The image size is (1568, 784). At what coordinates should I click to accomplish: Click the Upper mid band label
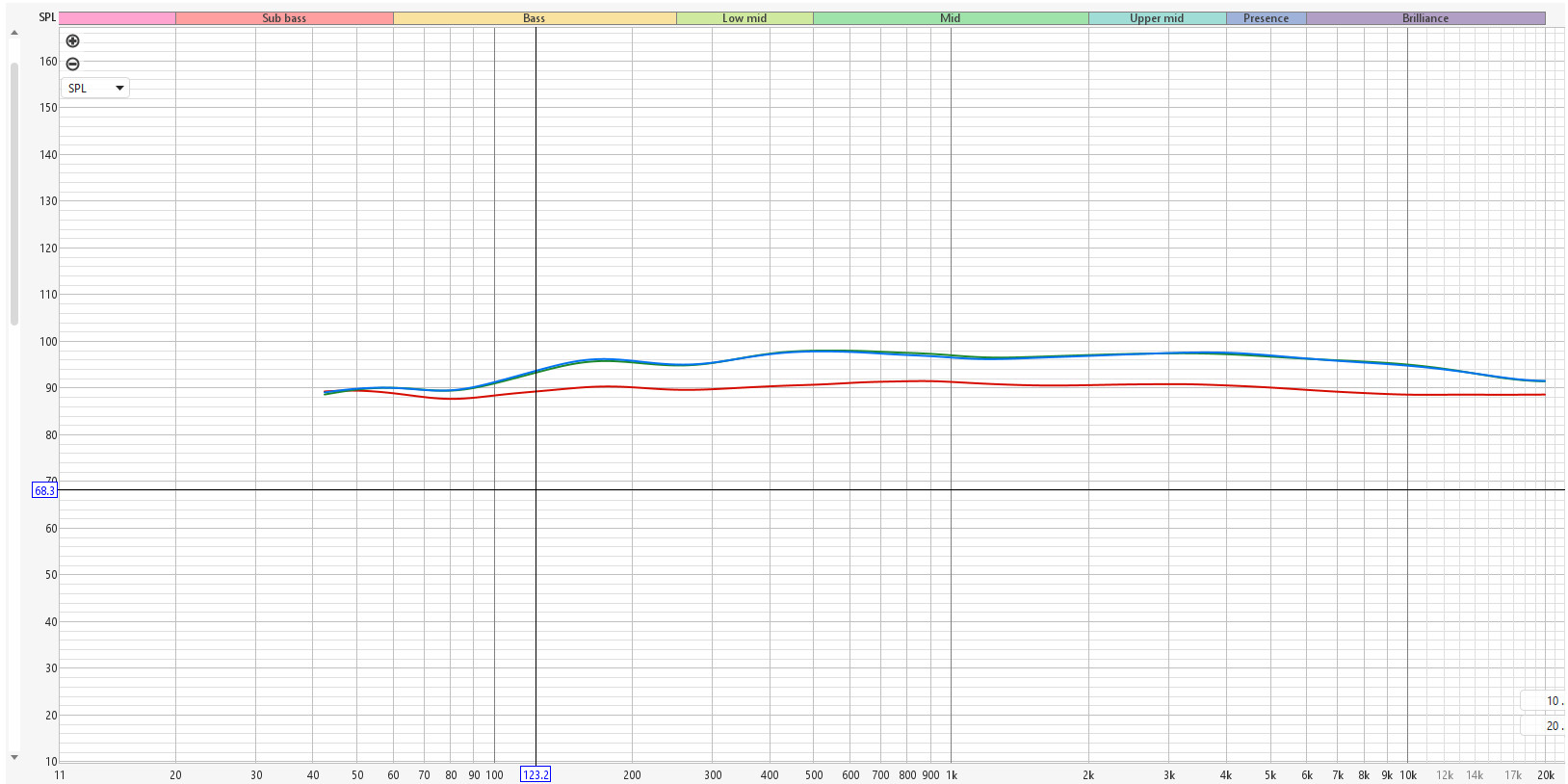pos(1157,18)
